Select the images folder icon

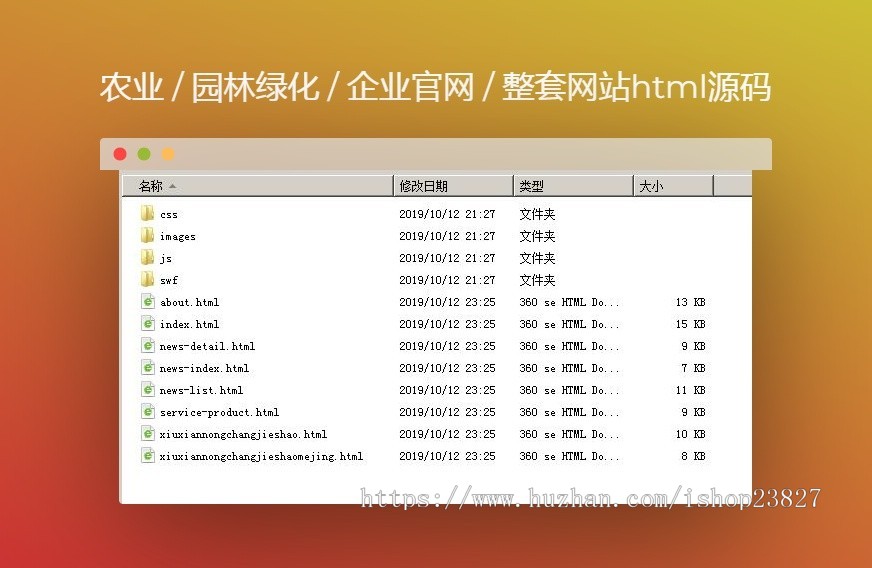[x=147, y=235]
